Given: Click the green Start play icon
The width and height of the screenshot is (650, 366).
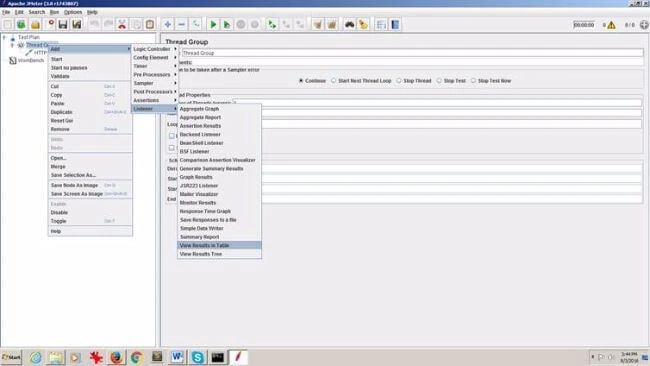Looking at the screenshot, I should [x=213, y=24].
